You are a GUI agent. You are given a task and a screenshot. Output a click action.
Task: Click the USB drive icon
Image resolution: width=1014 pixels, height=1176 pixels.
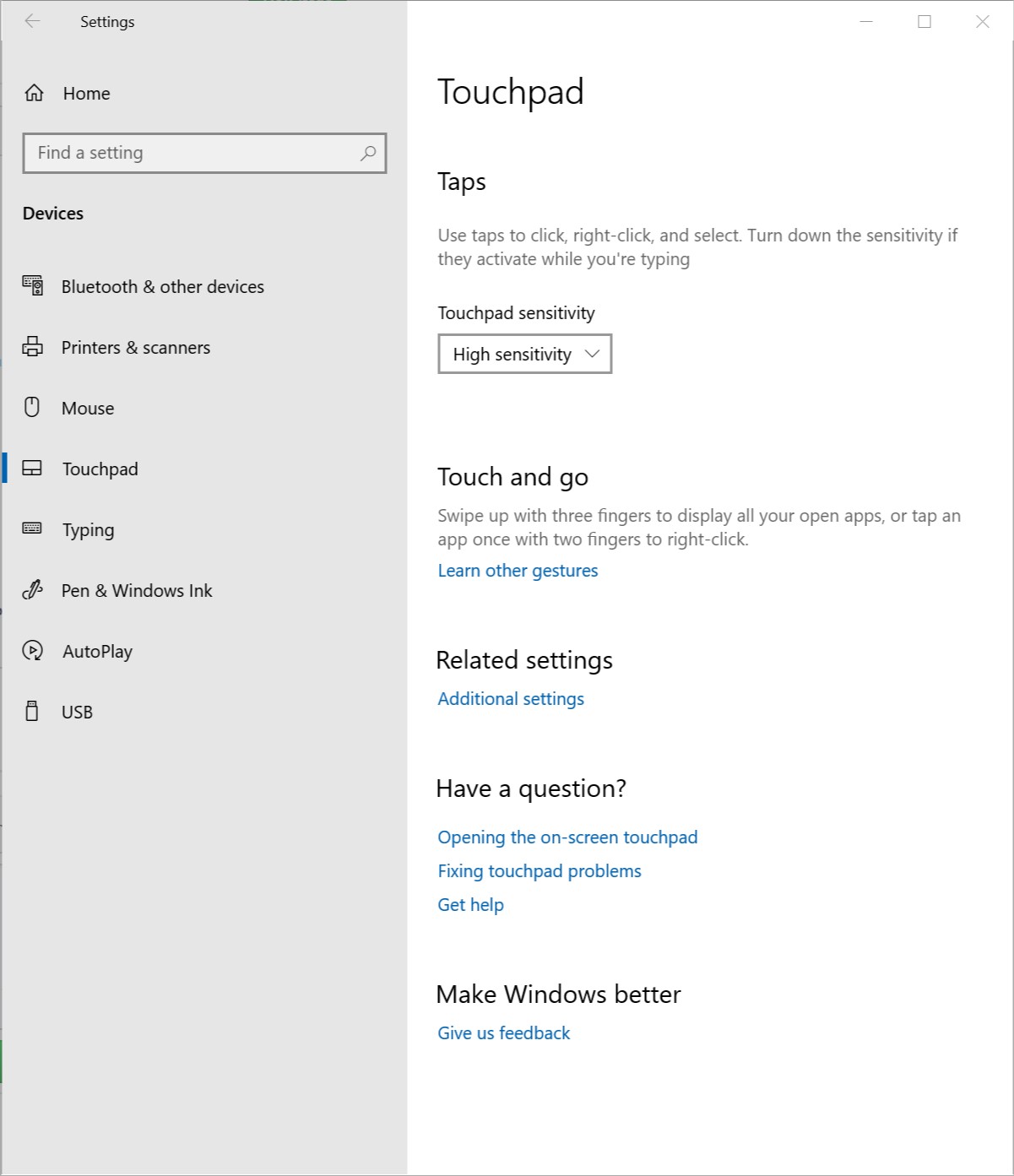(x=32, y=711)
